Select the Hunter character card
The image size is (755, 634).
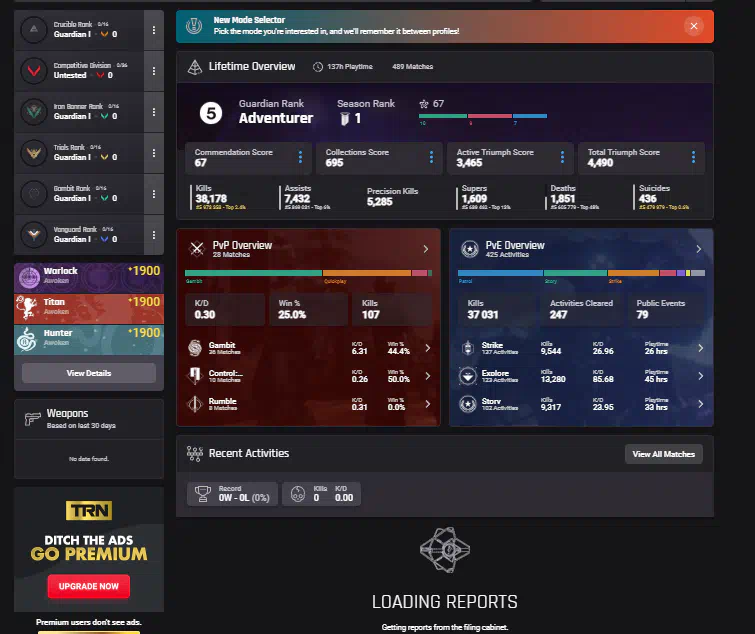(89, 340)
